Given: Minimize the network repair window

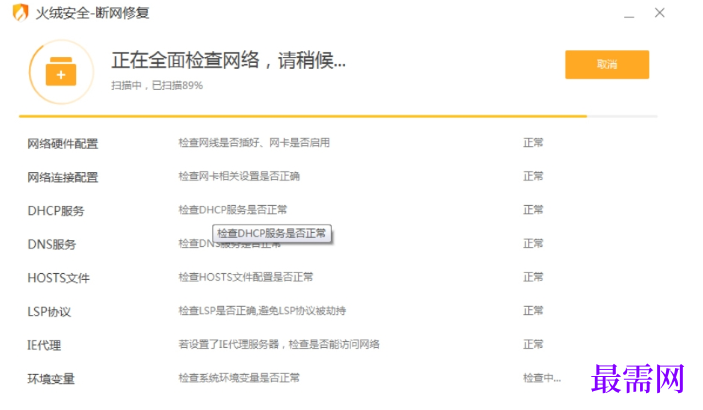Looking at the screenshot, I should [629, 13].
